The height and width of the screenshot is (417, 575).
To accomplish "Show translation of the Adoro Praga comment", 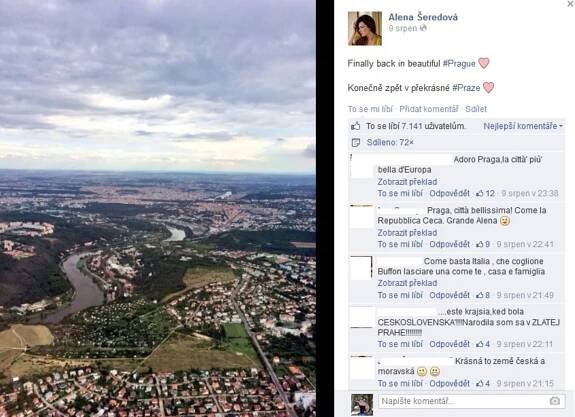I will pos(407,182).
